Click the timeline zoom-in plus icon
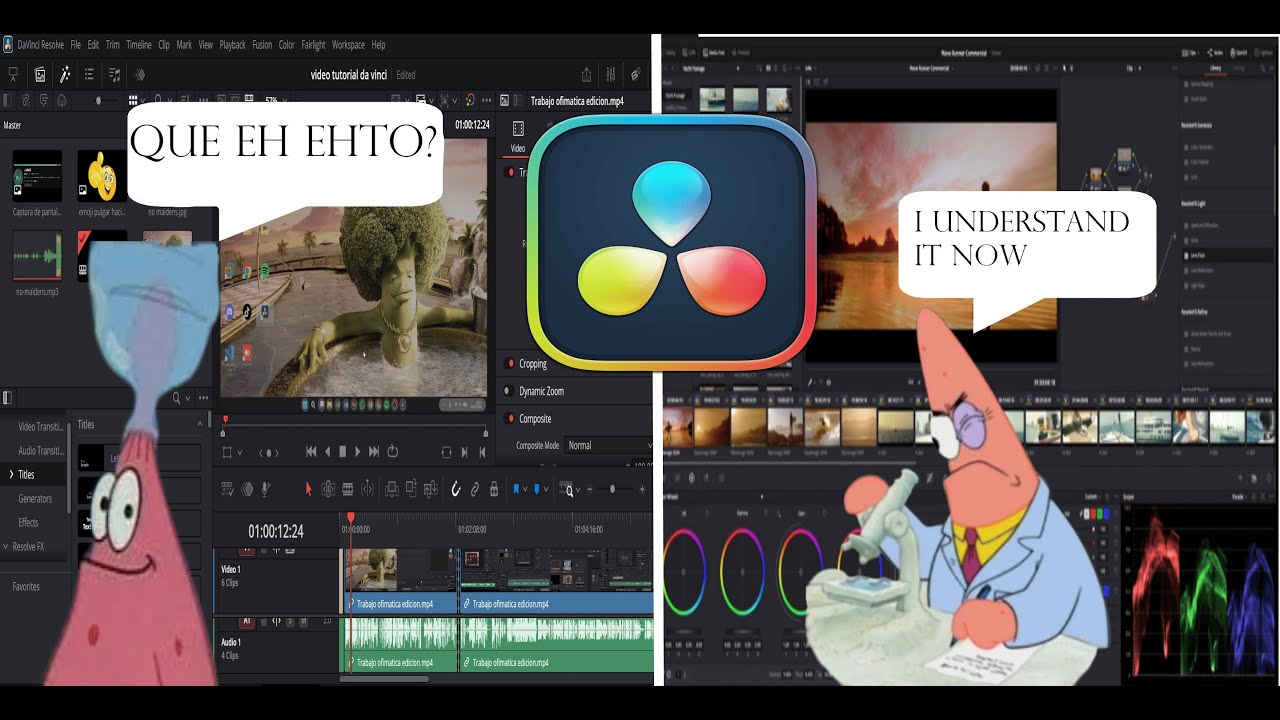The image size is (1280, 720). click(642, 489)
